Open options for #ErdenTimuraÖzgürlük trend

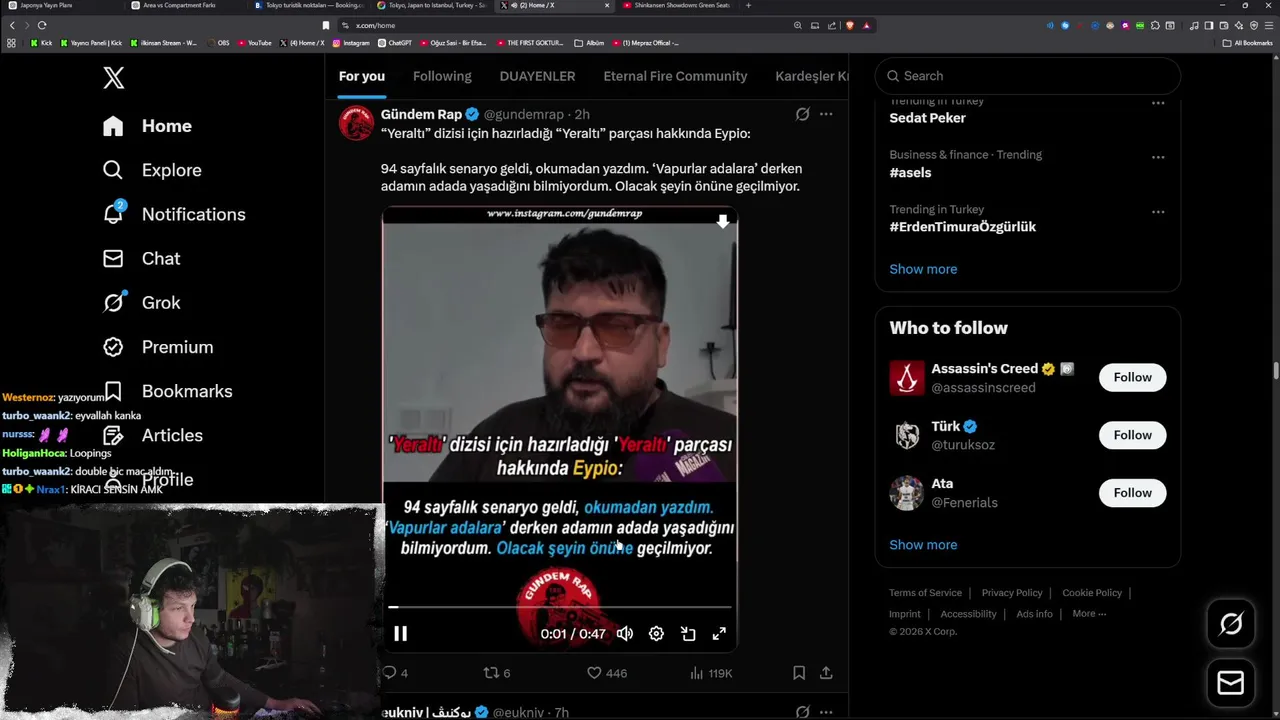[1158, 212]
